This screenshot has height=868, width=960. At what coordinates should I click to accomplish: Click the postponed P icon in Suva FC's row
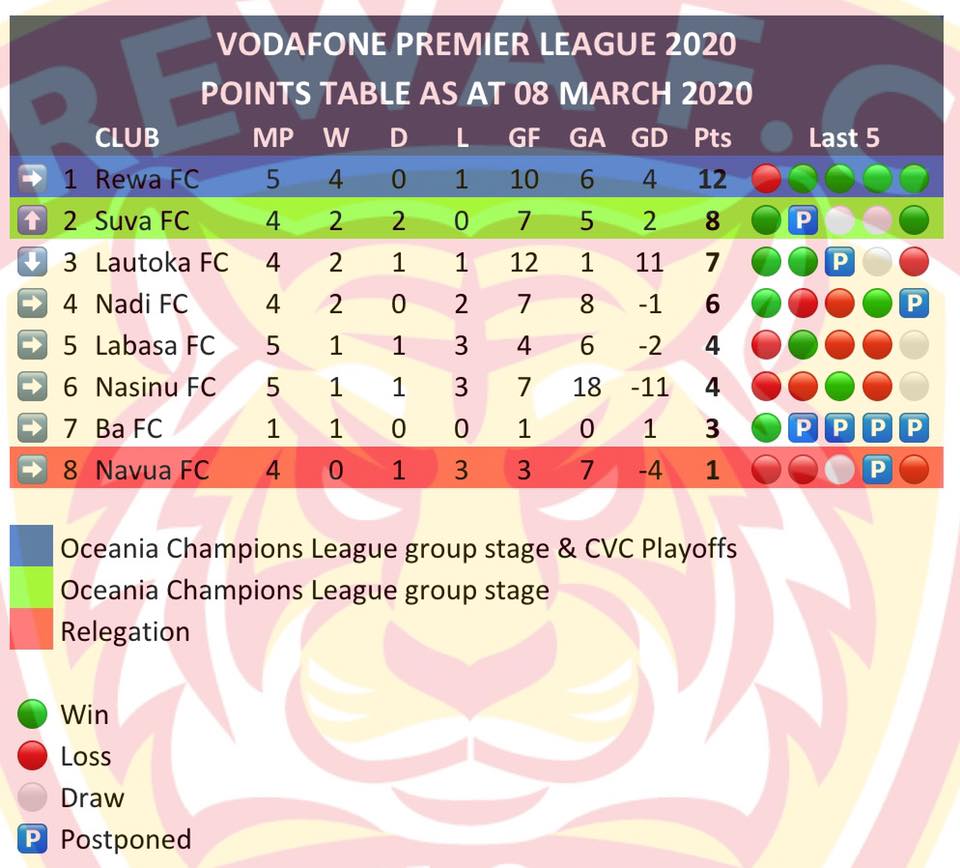click(803, 220)
